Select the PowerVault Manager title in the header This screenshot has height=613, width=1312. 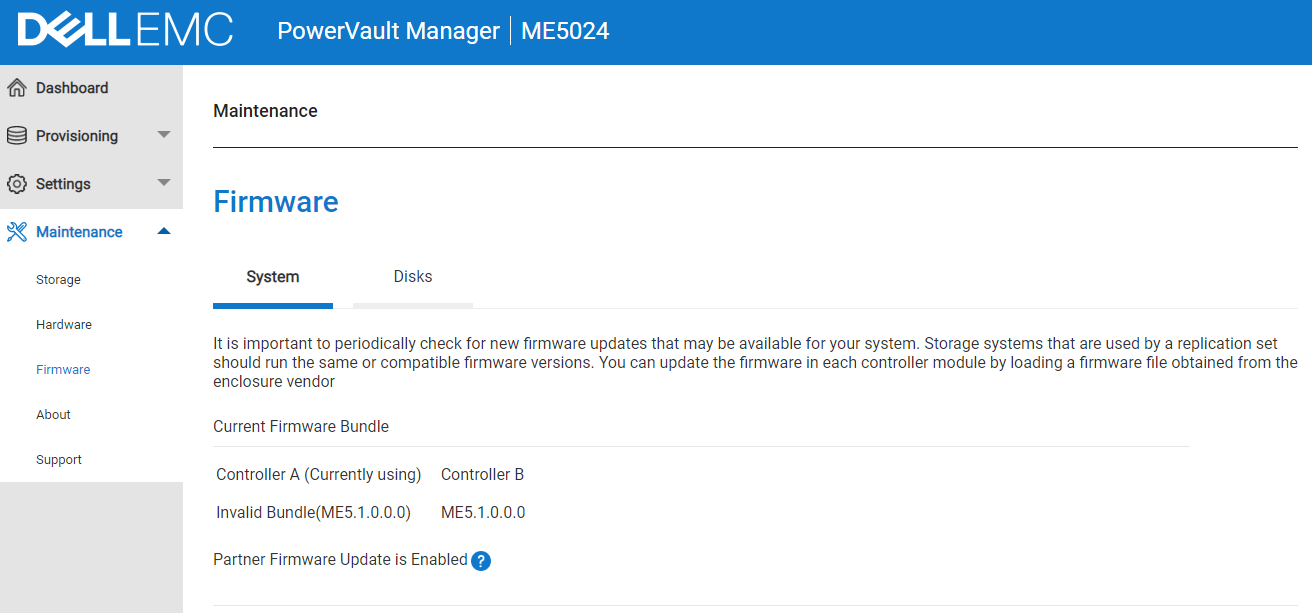(389, 31)
